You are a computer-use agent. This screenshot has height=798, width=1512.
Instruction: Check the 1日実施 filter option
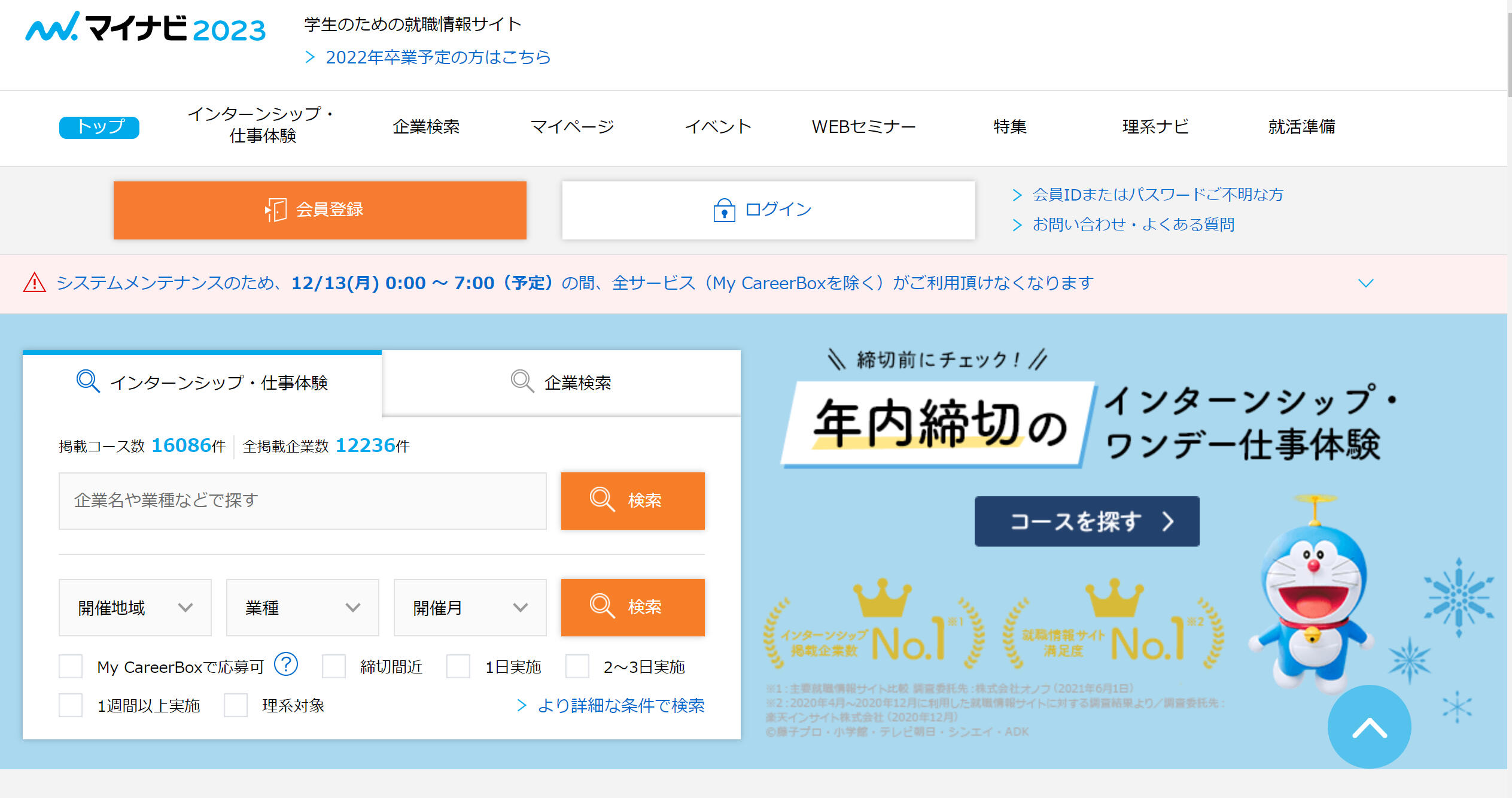coord(458,666)
